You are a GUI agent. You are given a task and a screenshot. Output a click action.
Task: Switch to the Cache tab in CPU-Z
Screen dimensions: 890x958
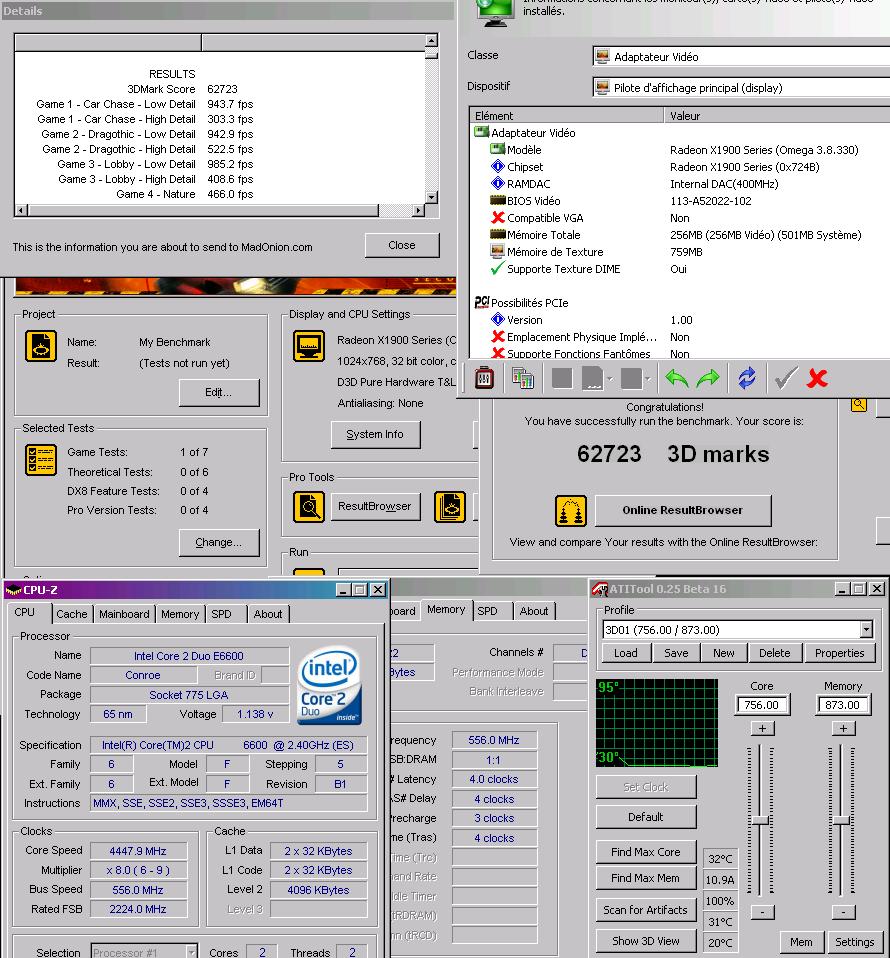(71, 614)
